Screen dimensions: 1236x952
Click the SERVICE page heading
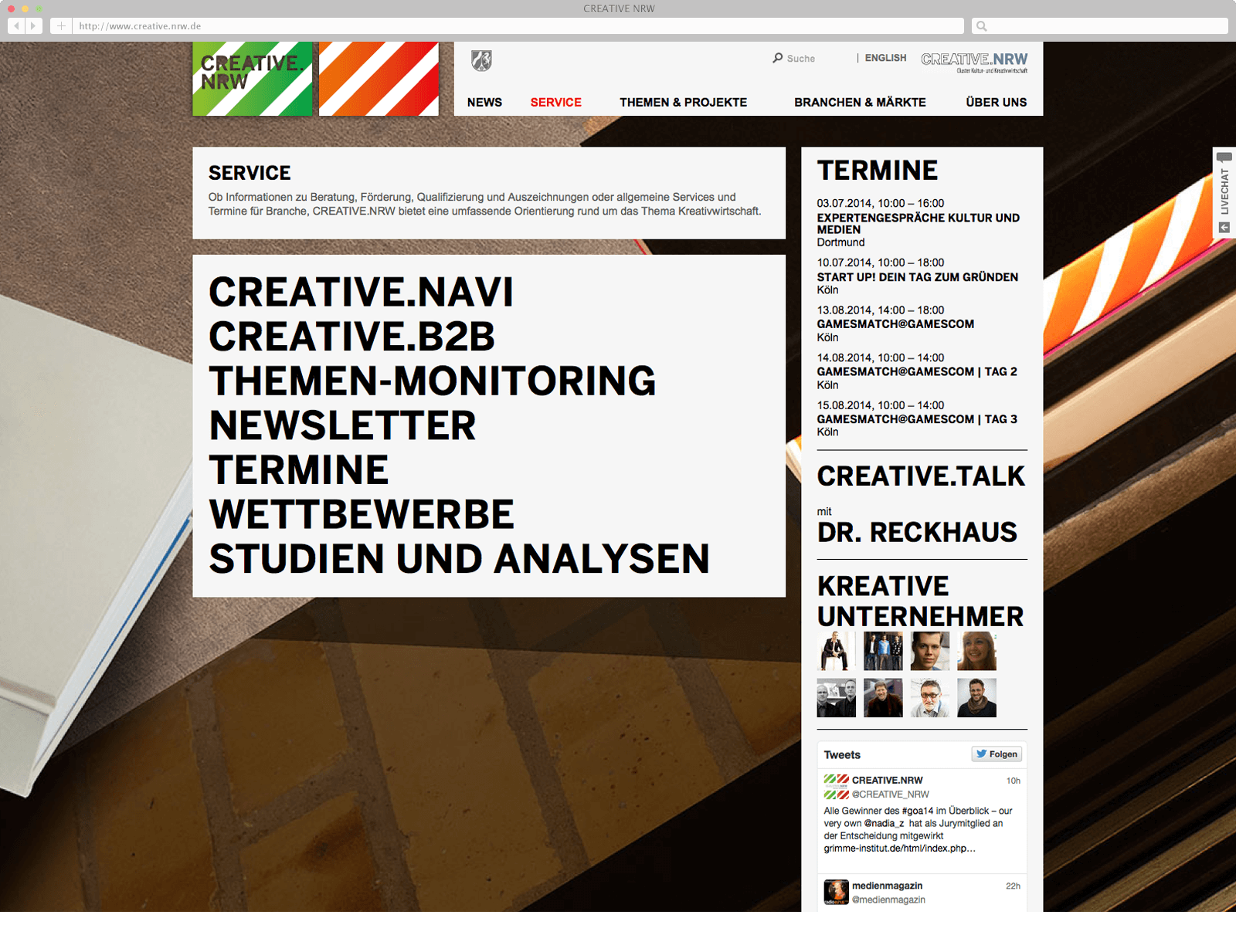250,173
